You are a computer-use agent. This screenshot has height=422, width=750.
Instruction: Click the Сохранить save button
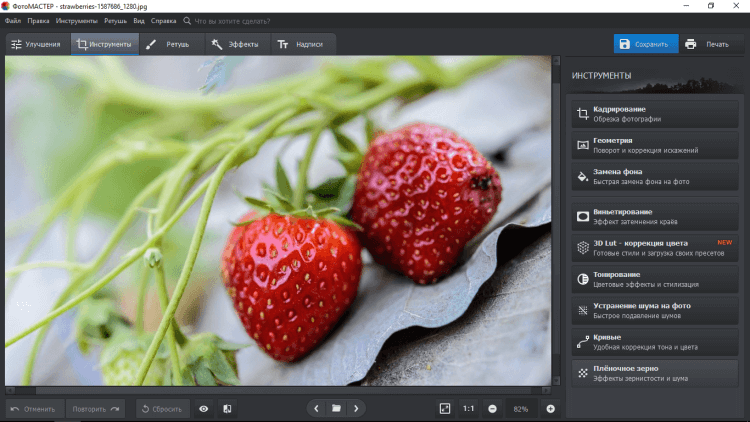coord(645,44)
